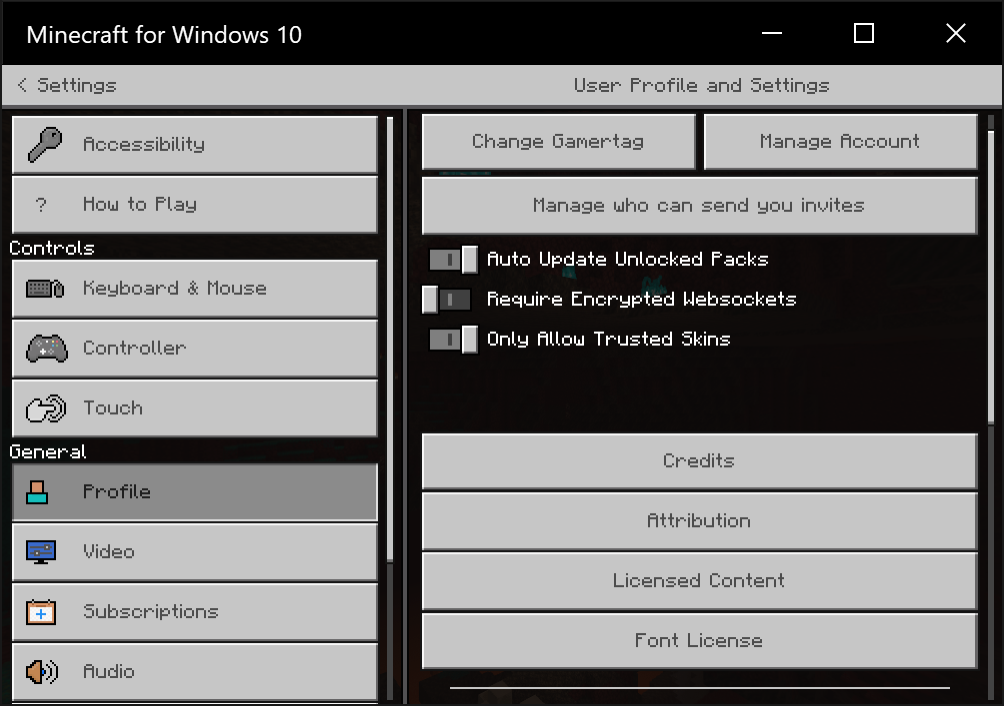Close the Minecraft for Windows 10 window
The image size is (1004, 706).
tap(956, 33)
